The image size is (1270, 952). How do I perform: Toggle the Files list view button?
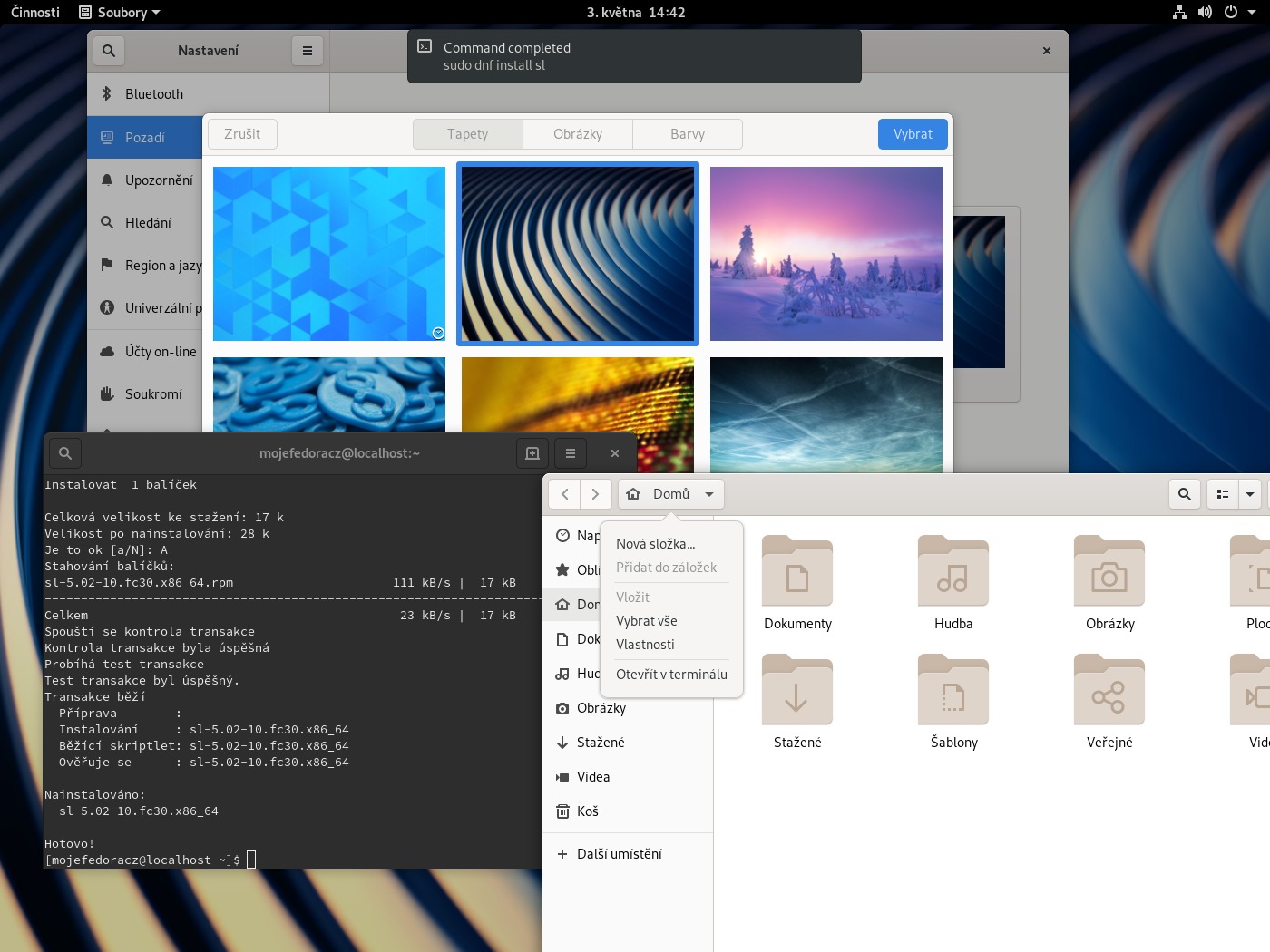1223,494
